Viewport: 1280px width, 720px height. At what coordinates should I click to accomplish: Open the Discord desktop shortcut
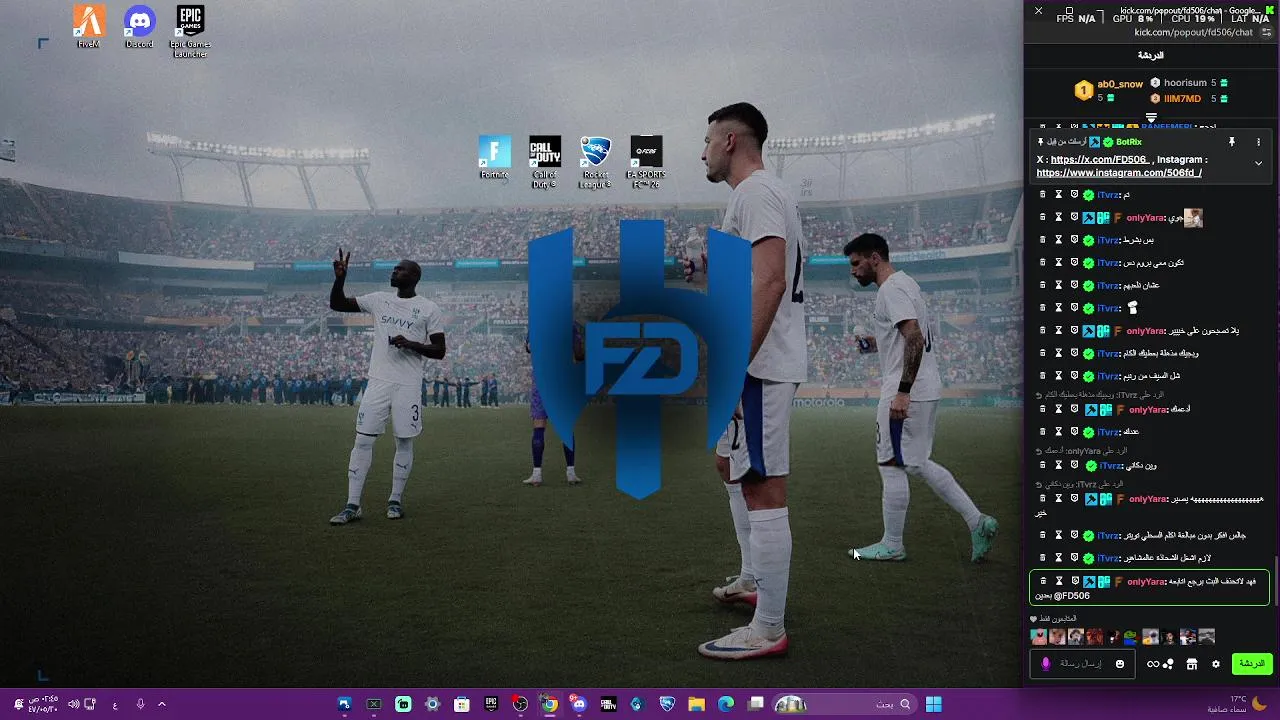(140, 27)
